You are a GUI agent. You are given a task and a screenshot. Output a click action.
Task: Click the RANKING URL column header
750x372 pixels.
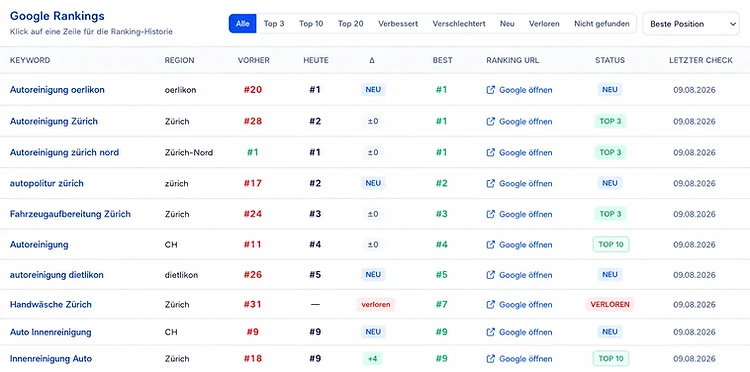click(512, 60)
